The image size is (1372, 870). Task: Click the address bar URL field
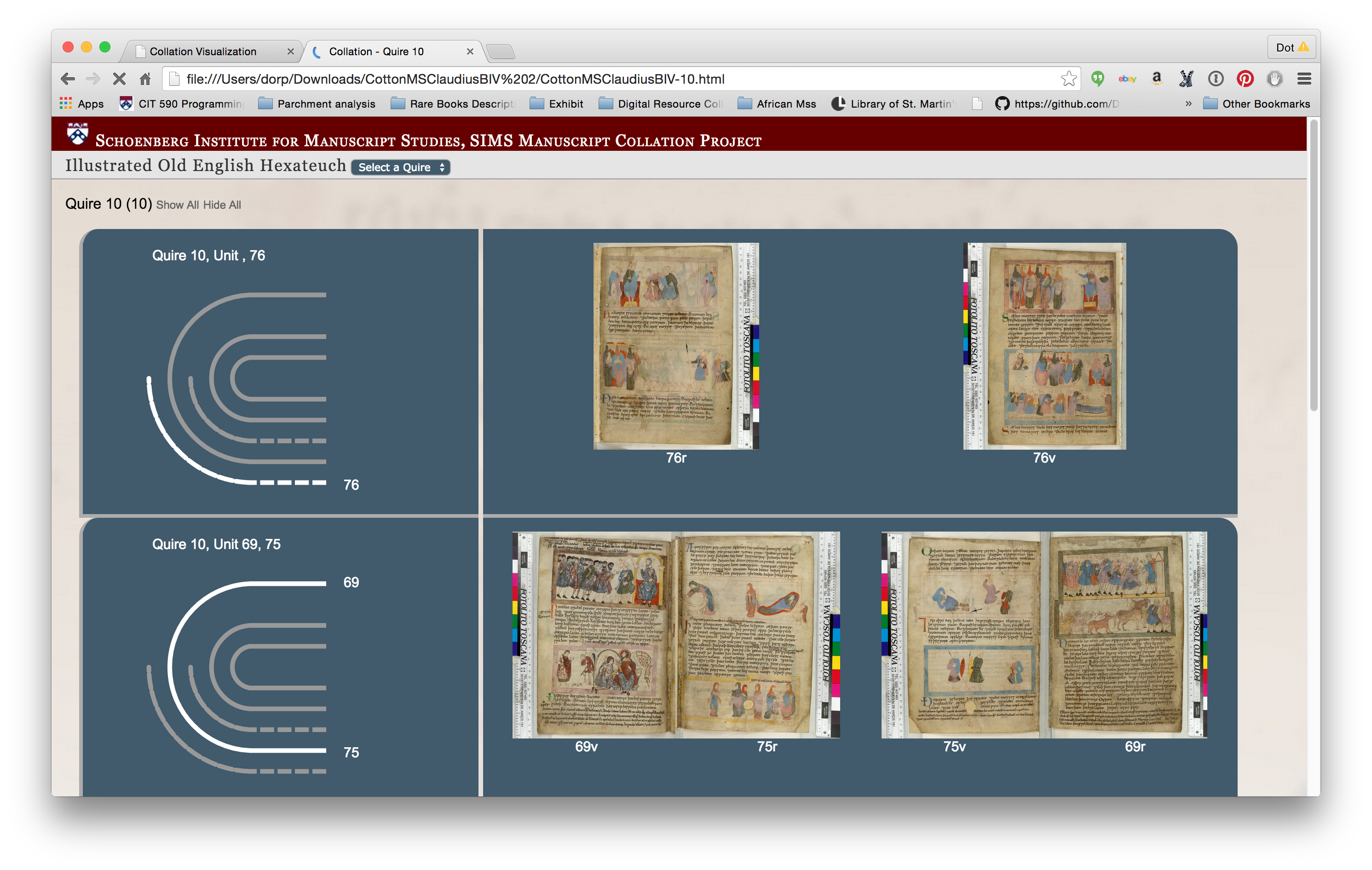click(x=621, y=79)
